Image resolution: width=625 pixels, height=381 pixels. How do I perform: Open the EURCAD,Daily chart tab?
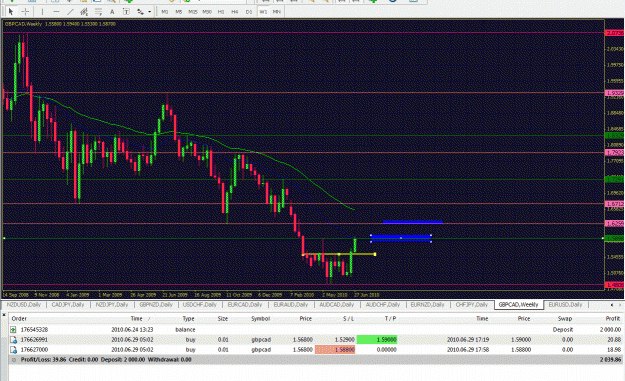[x=245, y=304]
